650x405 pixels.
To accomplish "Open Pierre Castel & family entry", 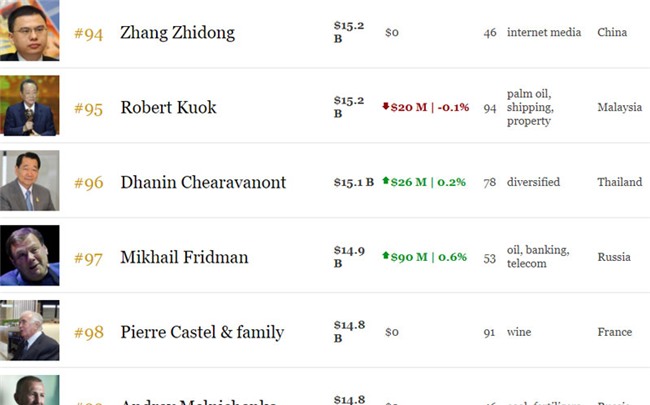I will [202, 333].
